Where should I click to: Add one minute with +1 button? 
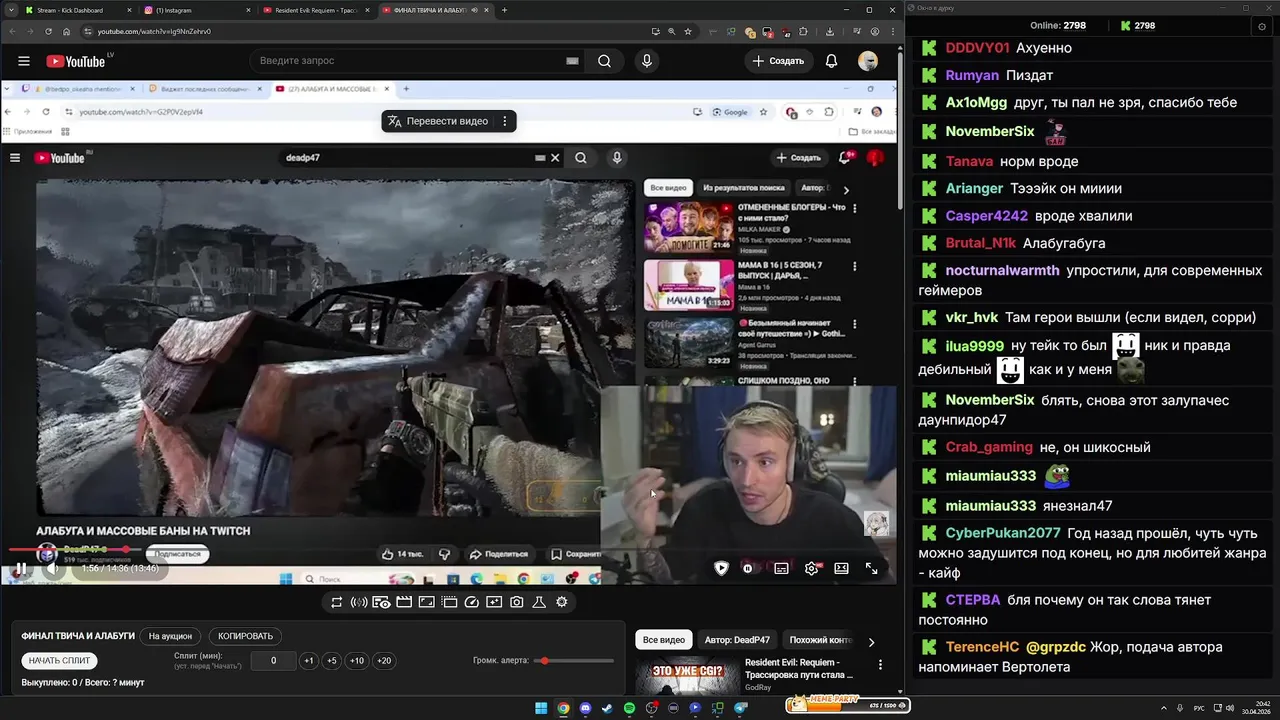tap(309, 661)
